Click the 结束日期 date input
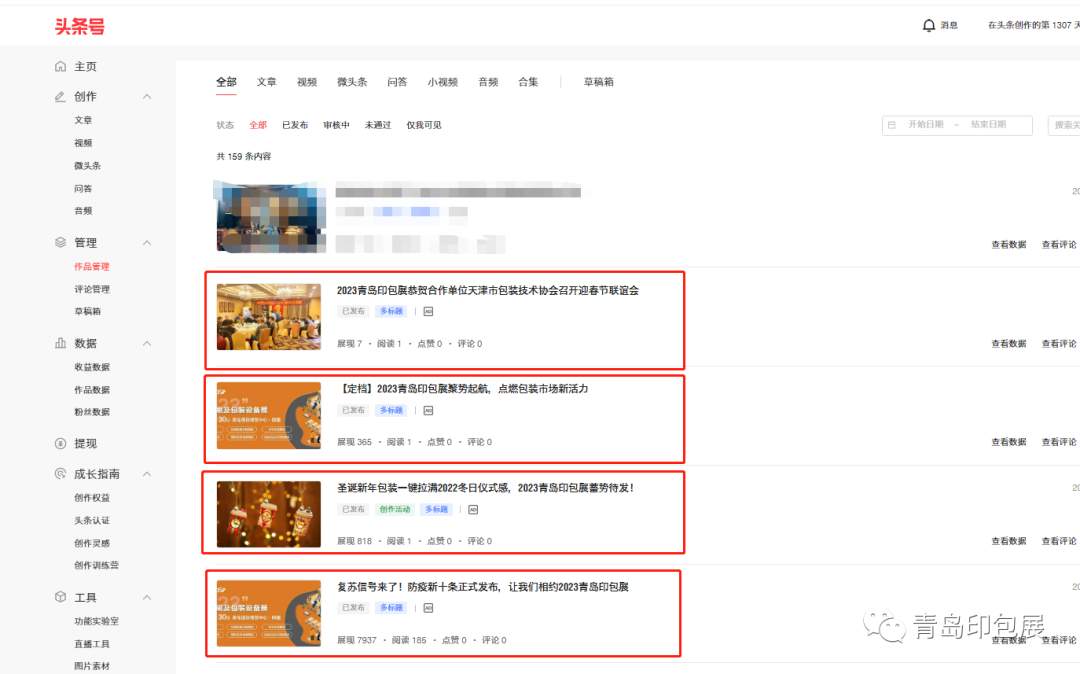The height and width of the screenshot is (674, 1080). pyautogui.click(x=989, y=125)
